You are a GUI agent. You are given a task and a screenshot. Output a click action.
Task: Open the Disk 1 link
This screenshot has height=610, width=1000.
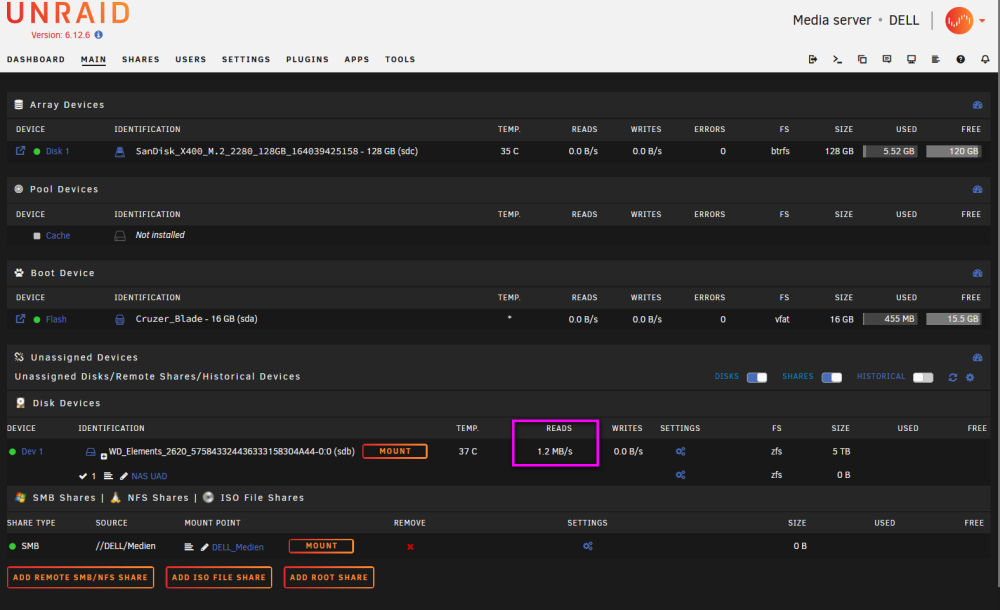[57, 151]
